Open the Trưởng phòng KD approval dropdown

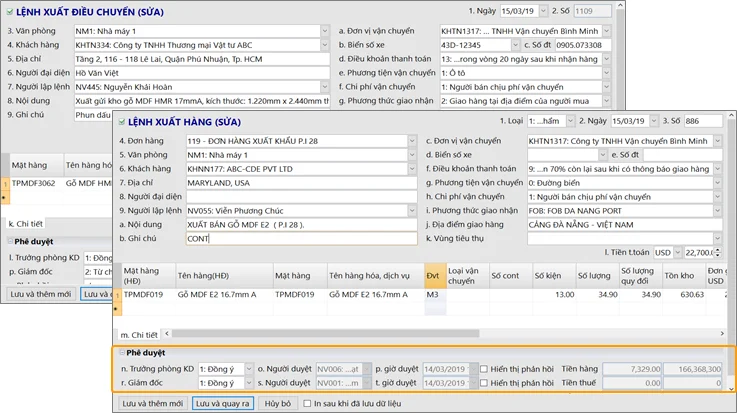tap(249, 368)
